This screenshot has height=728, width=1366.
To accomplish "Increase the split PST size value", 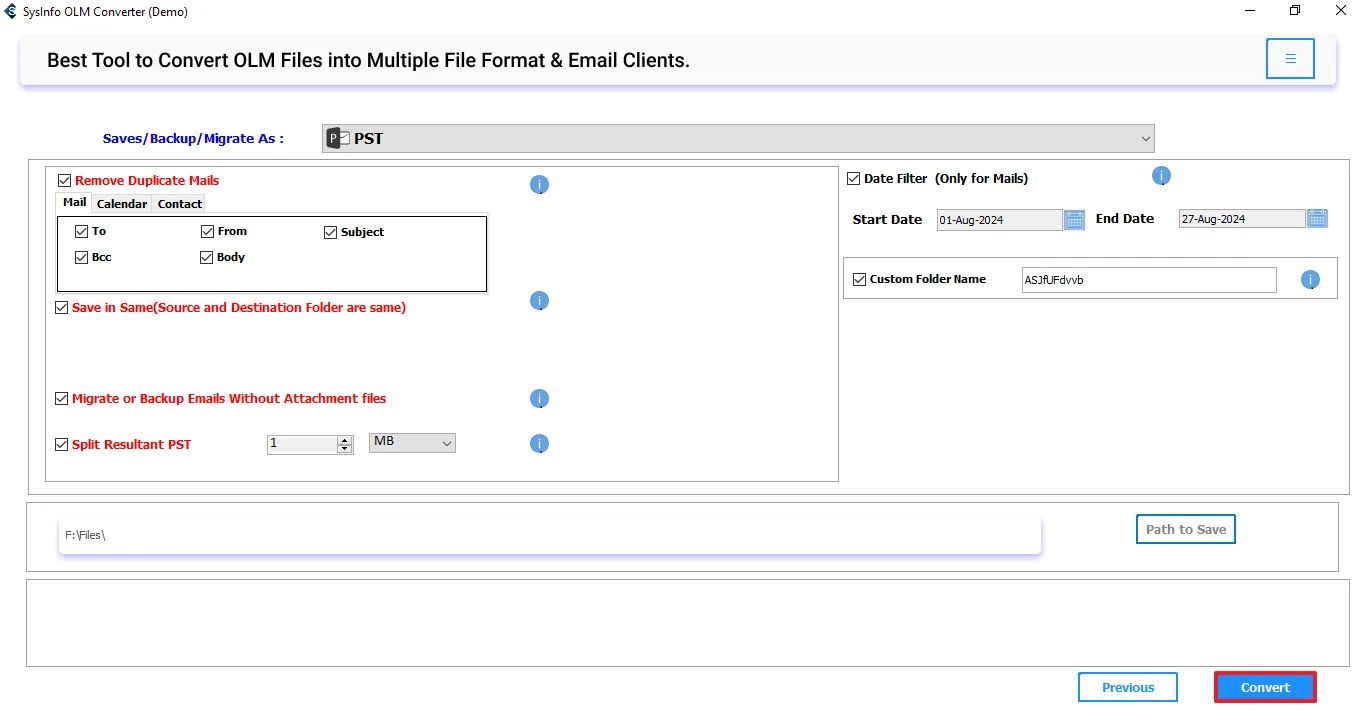I will coord(345,440).
